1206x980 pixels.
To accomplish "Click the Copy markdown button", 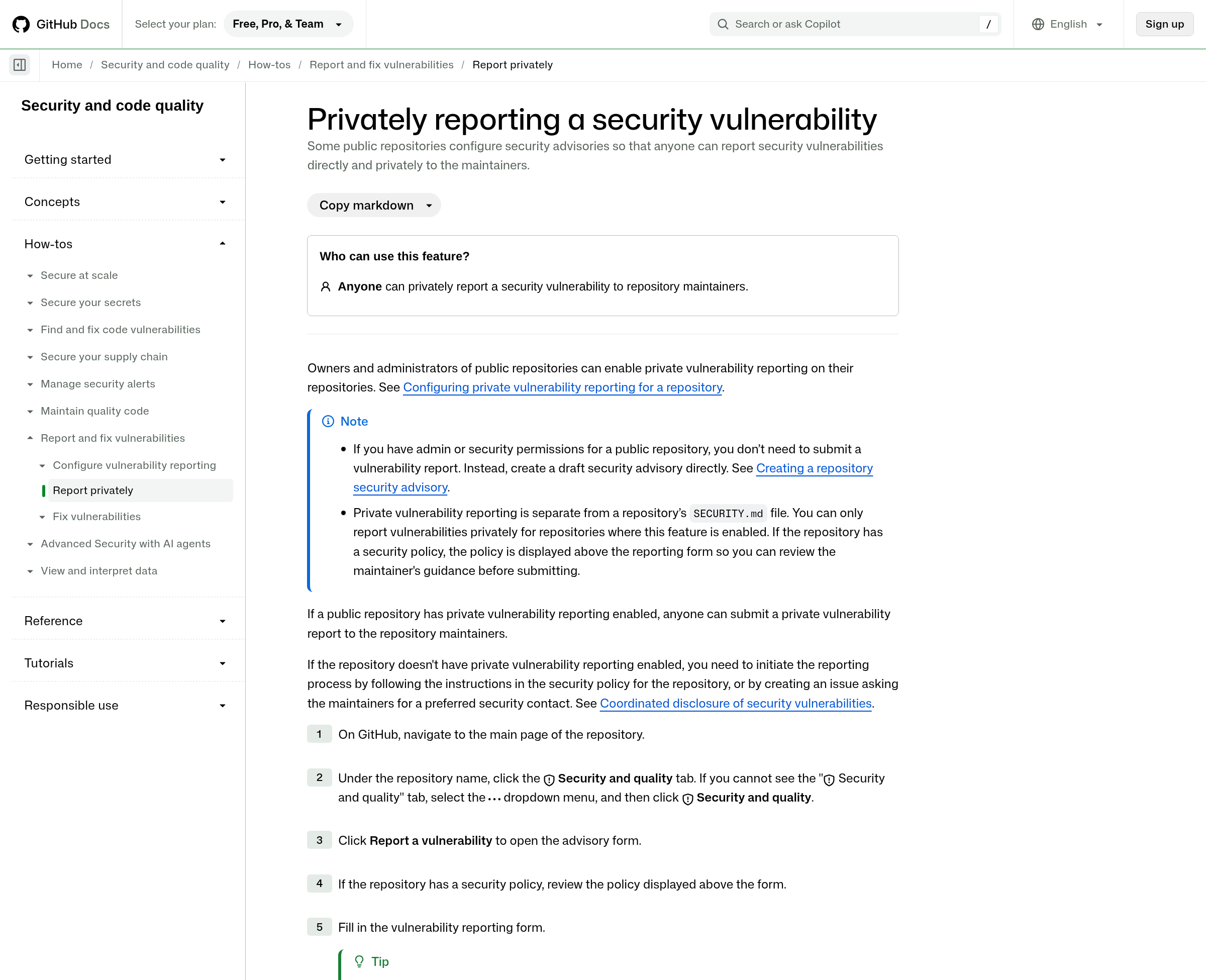I will pos(366,206).
